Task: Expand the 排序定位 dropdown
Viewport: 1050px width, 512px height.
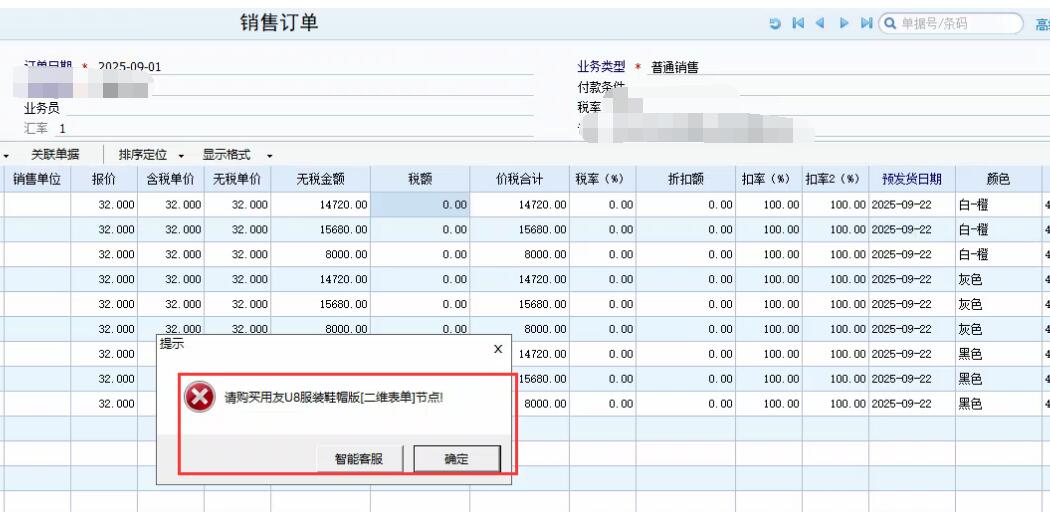Action: click(x=181, y=156)
